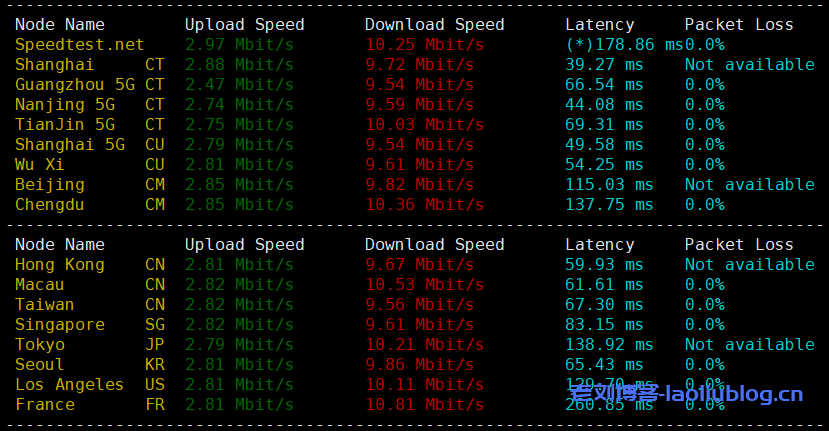Click the Taiwan latency 67.30 ms
This screenshot has height=431, width=829.
tap(604, 305)
